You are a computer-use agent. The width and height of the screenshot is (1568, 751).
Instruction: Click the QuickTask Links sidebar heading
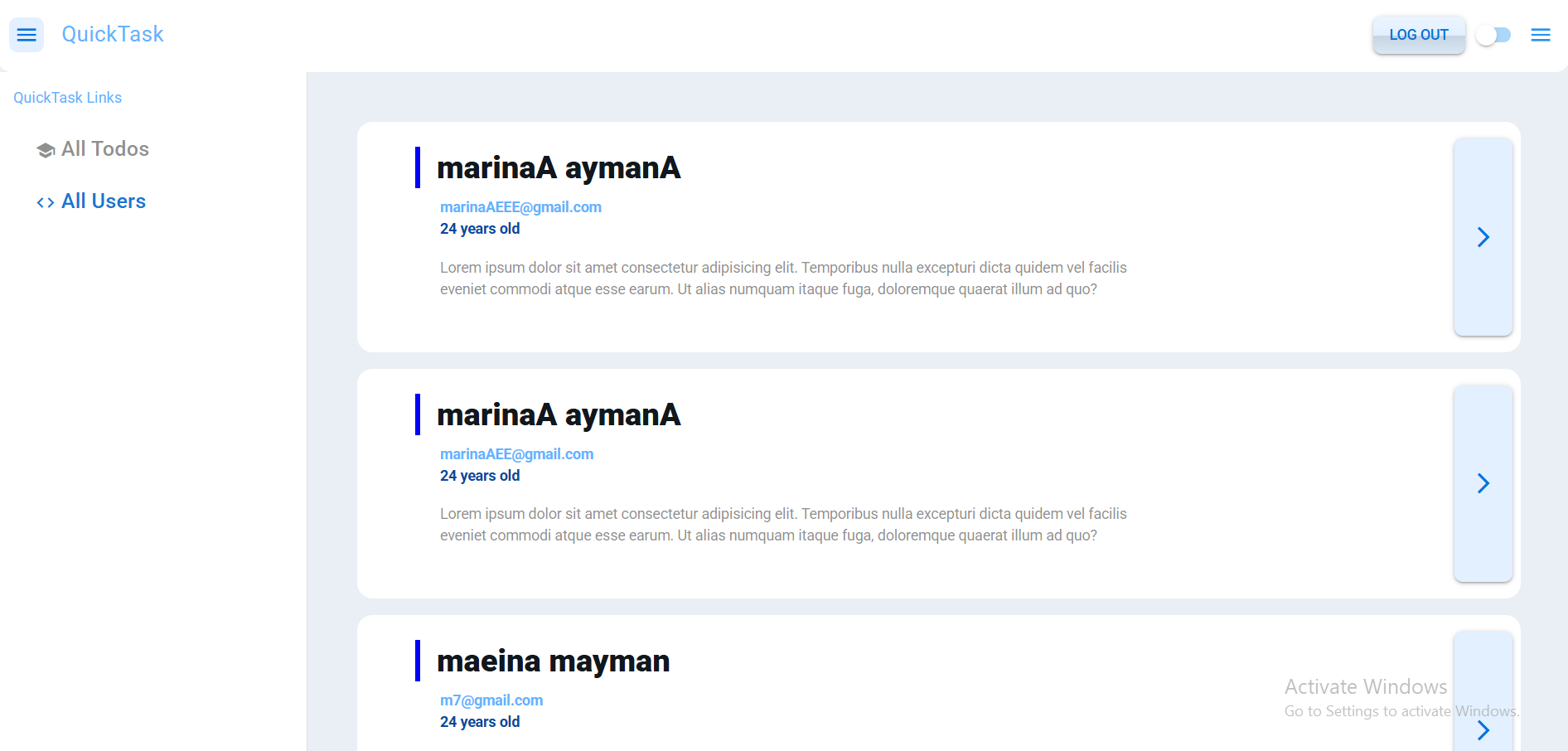pos(68,98)
